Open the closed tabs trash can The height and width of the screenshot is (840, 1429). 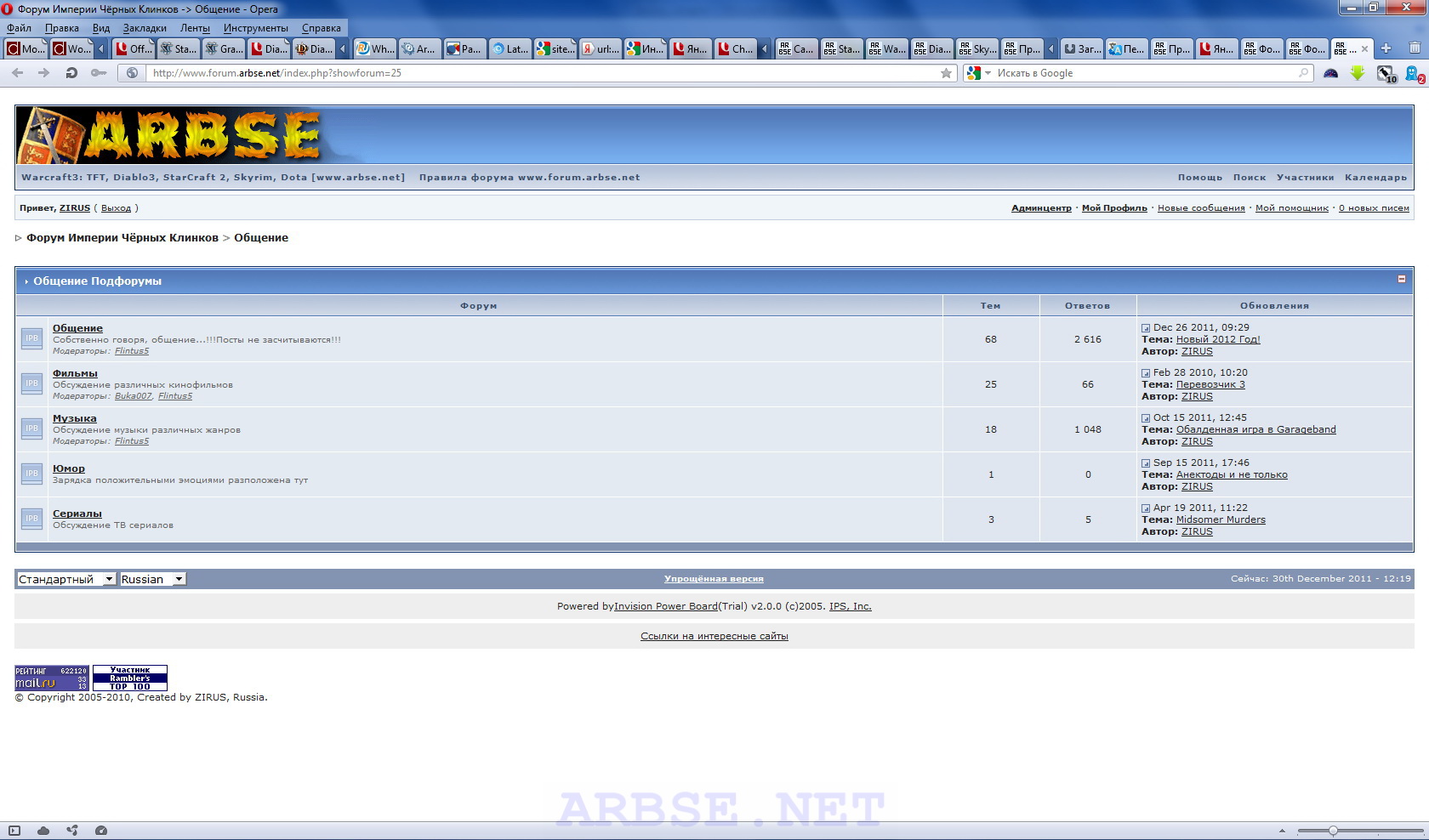(1415, 48)
